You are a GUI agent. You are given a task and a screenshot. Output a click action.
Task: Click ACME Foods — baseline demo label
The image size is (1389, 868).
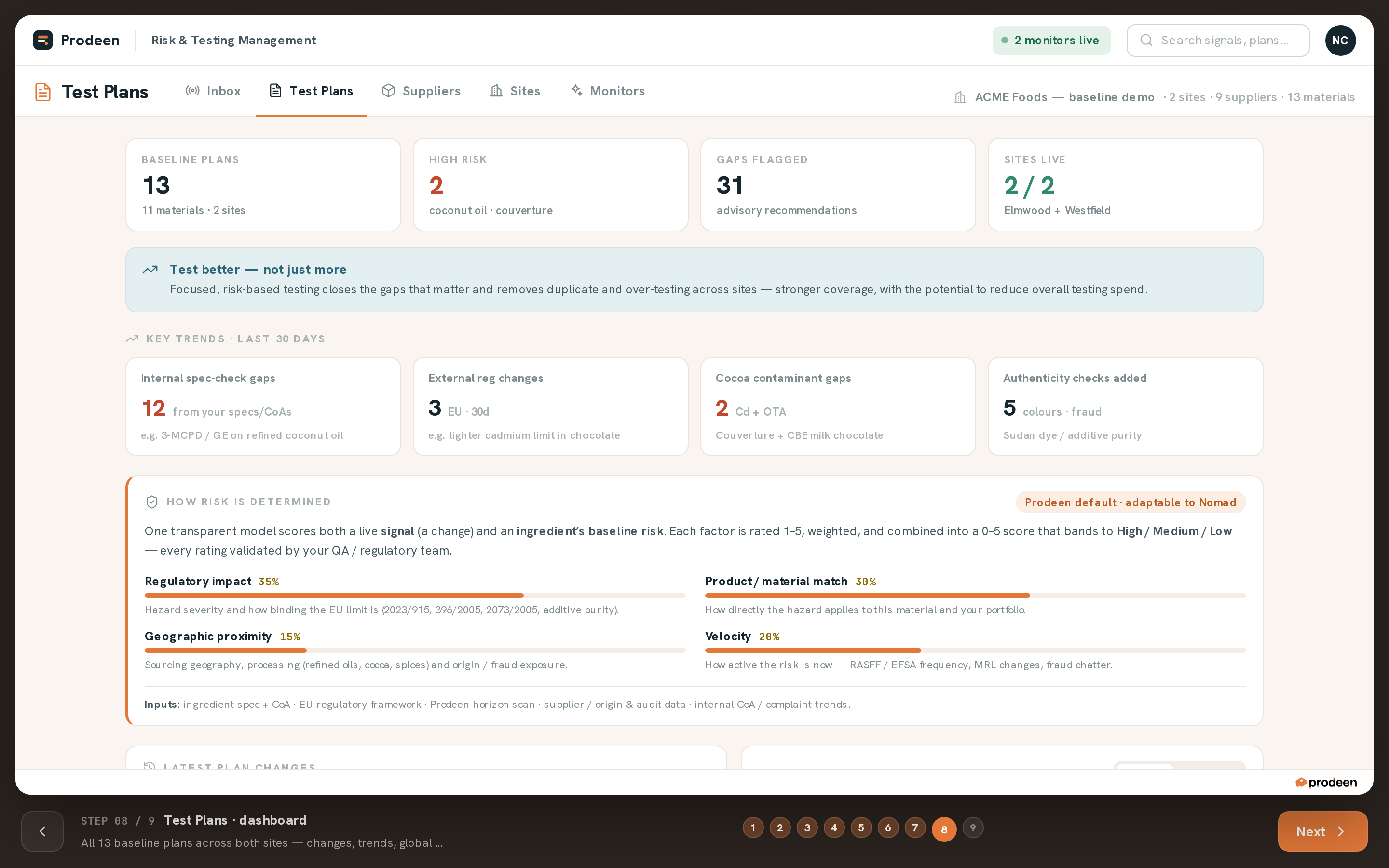point(1065,97)
